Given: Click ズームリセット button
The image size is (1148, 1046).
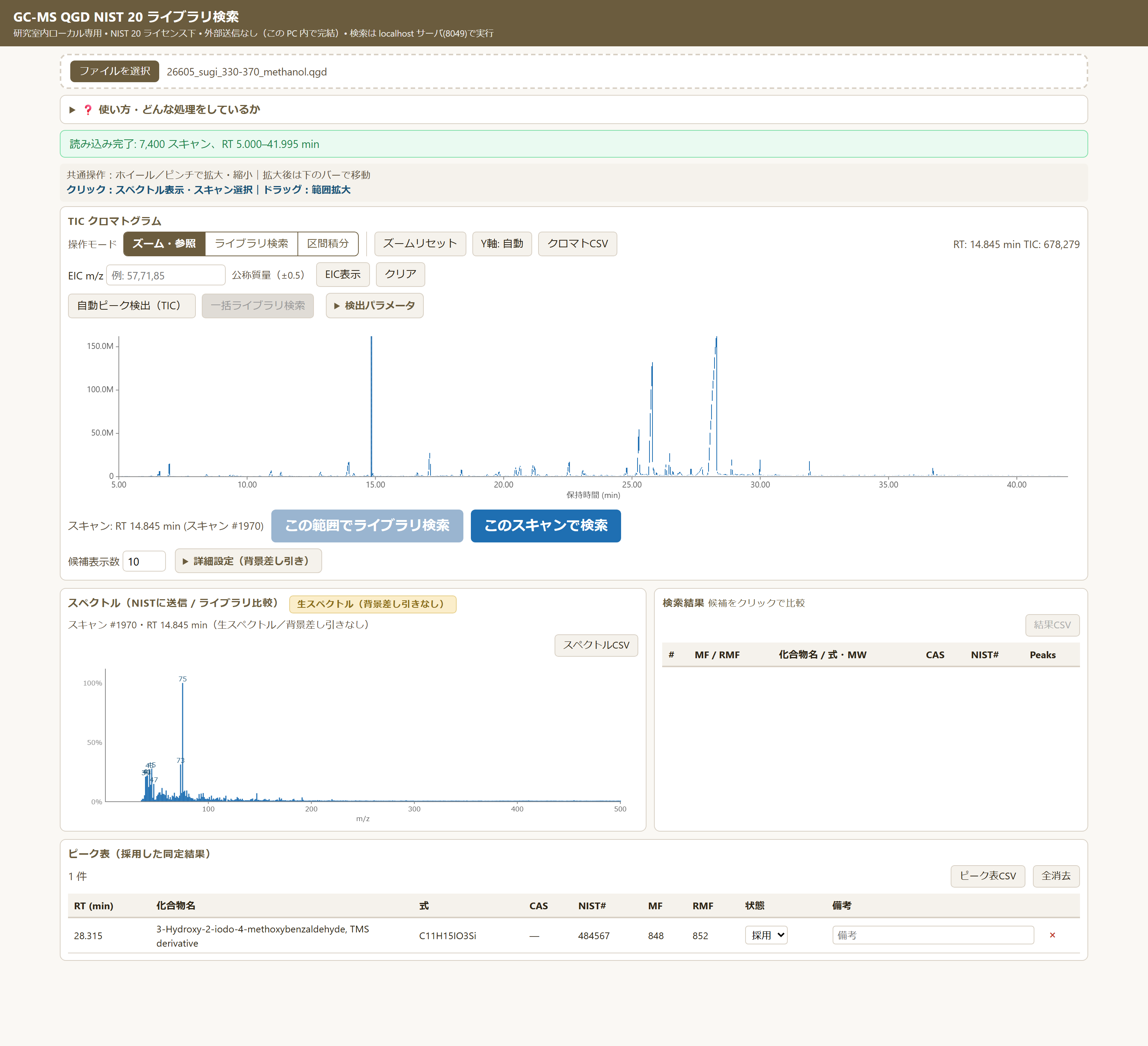Looking at the screenshot, I should click(x=420, y=244).
